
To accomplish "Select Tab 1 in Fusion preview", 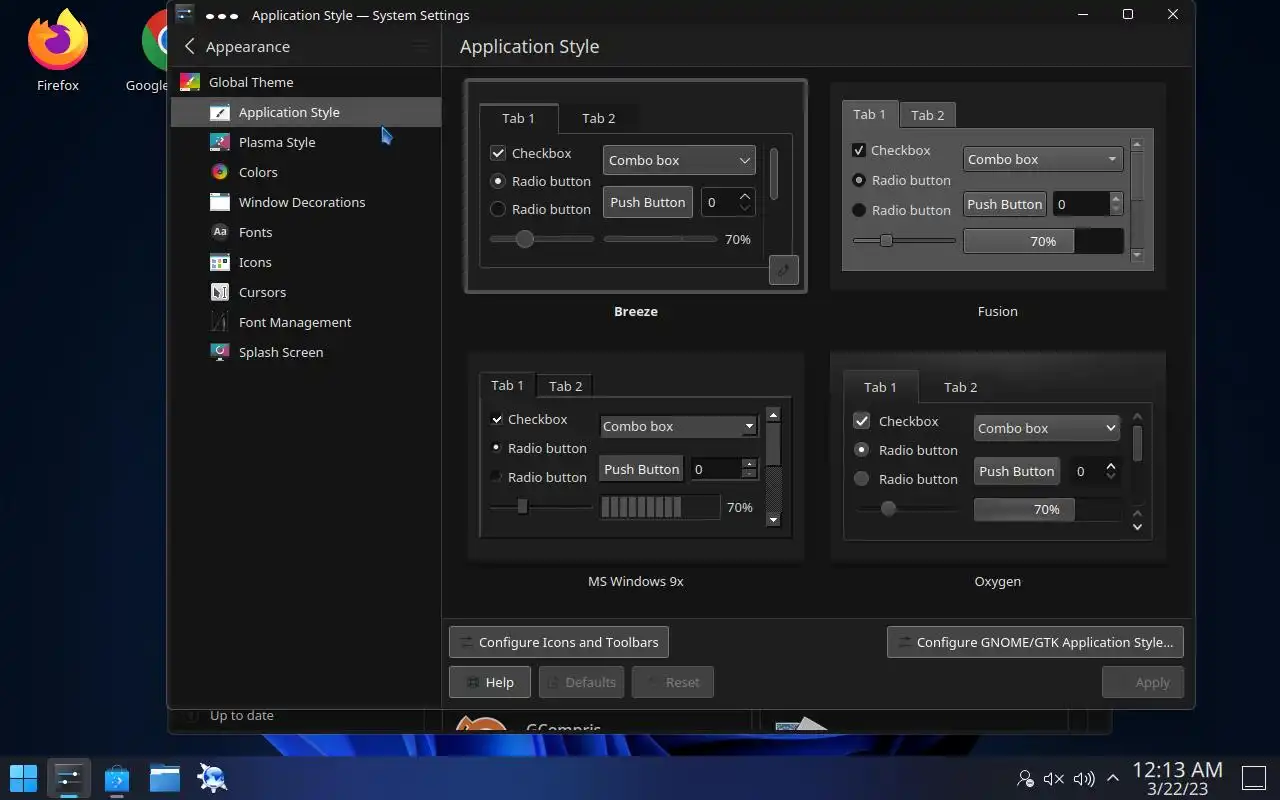I will [869, 114].
